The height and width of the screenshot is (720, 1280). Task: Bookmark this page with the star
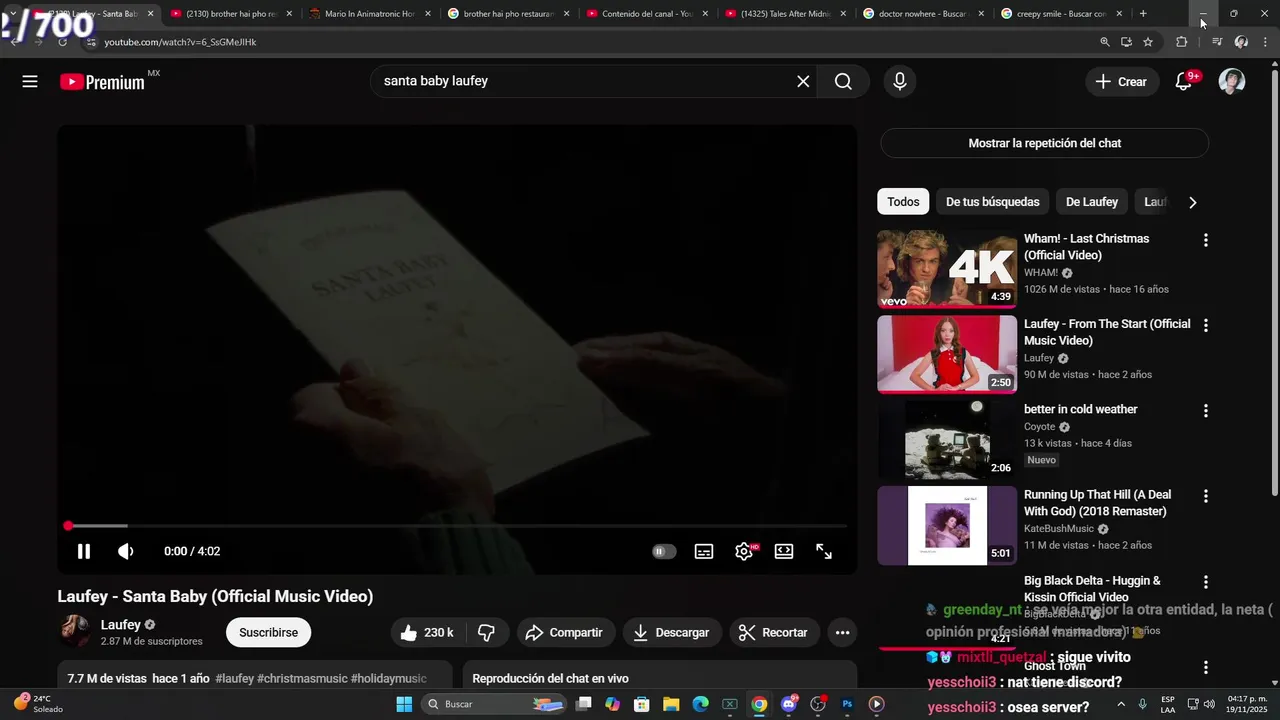pyautogui.click(x=1148, y=42)
